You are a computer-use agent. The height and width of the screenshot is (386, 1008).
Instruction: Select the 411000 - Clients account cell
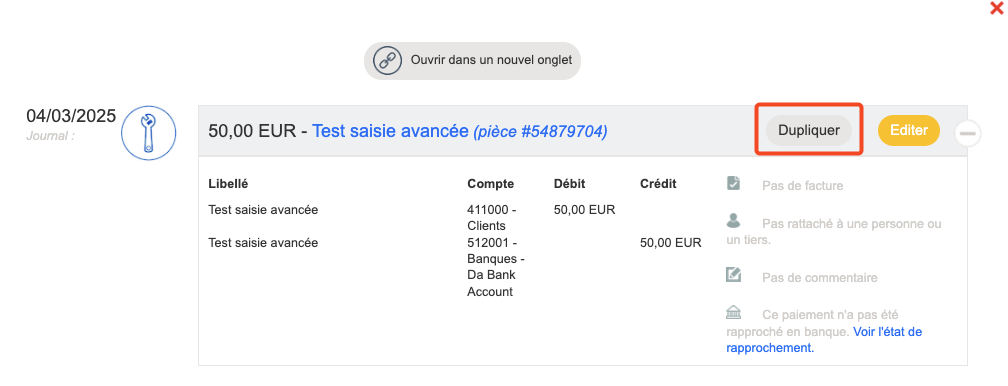click(493, 217)
